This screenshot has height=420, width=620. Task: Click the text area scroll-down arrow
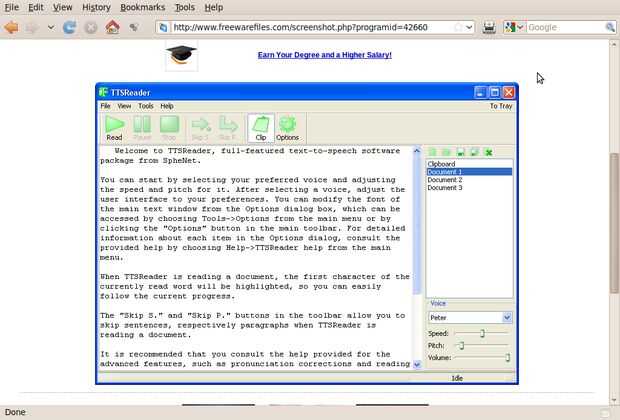[x=417, y=364]
